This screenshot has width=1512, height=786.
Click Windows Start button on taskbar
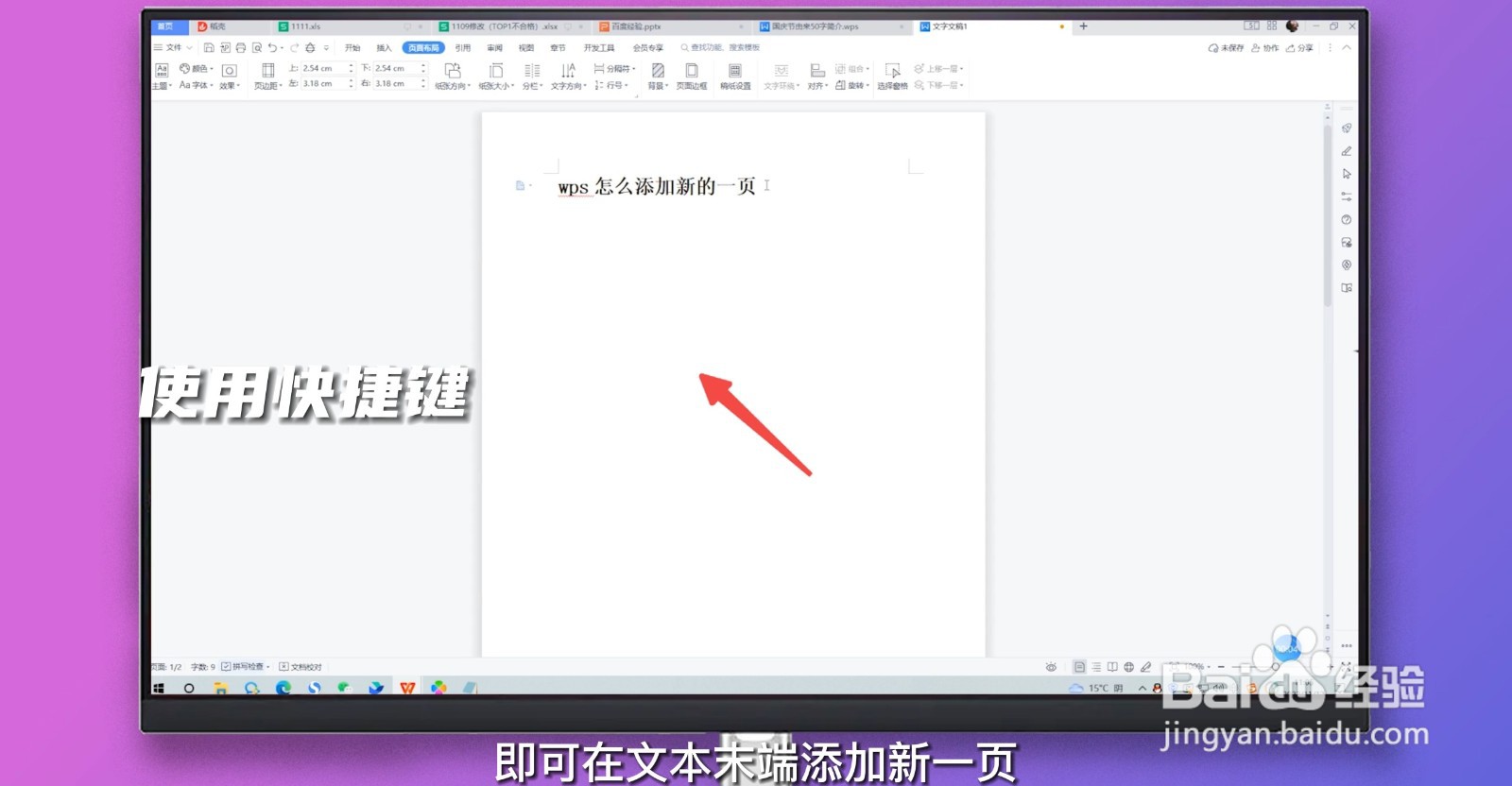pyautogui.click(x=159, y=688)
